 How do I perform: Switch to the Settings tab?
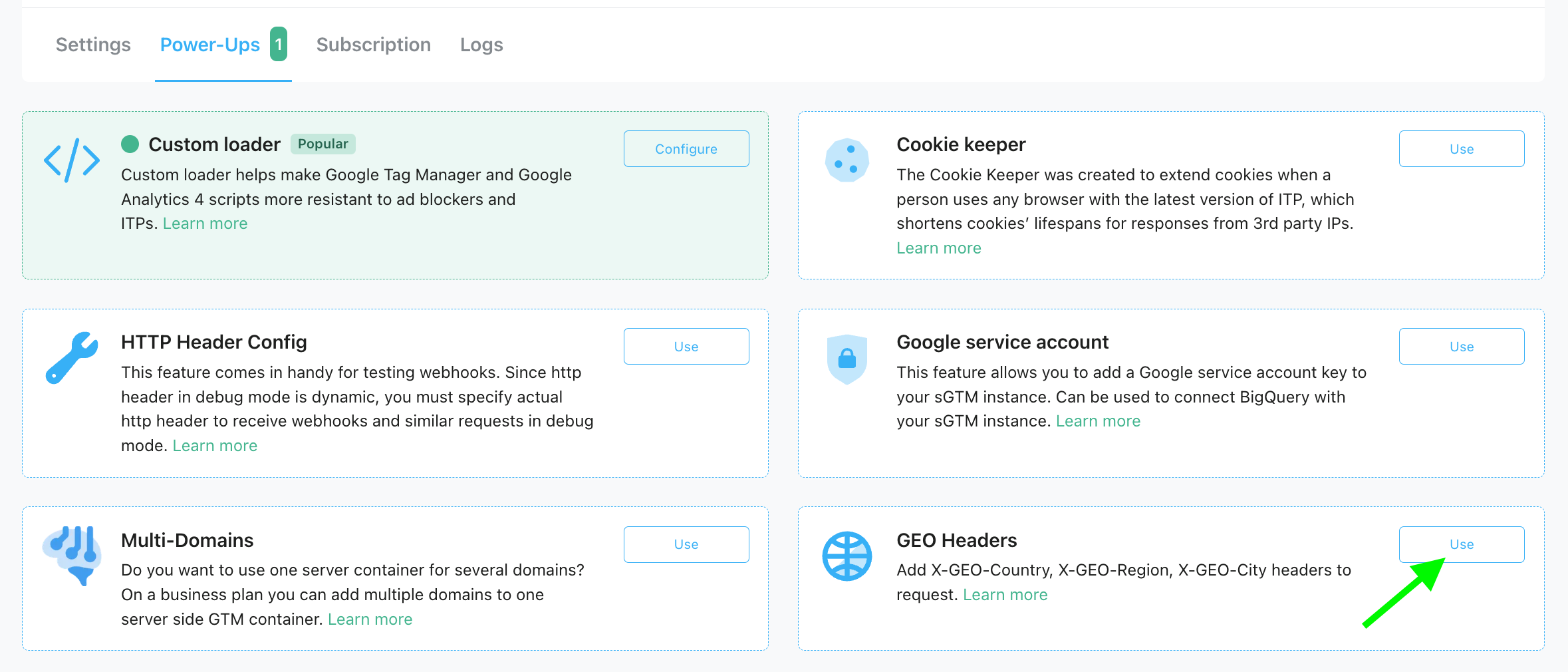[x=92, y=44]
